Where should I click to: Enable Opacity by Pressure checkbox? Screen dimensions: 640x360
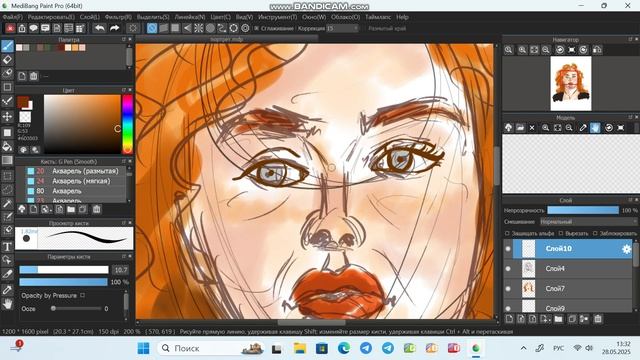coord(82,295)
